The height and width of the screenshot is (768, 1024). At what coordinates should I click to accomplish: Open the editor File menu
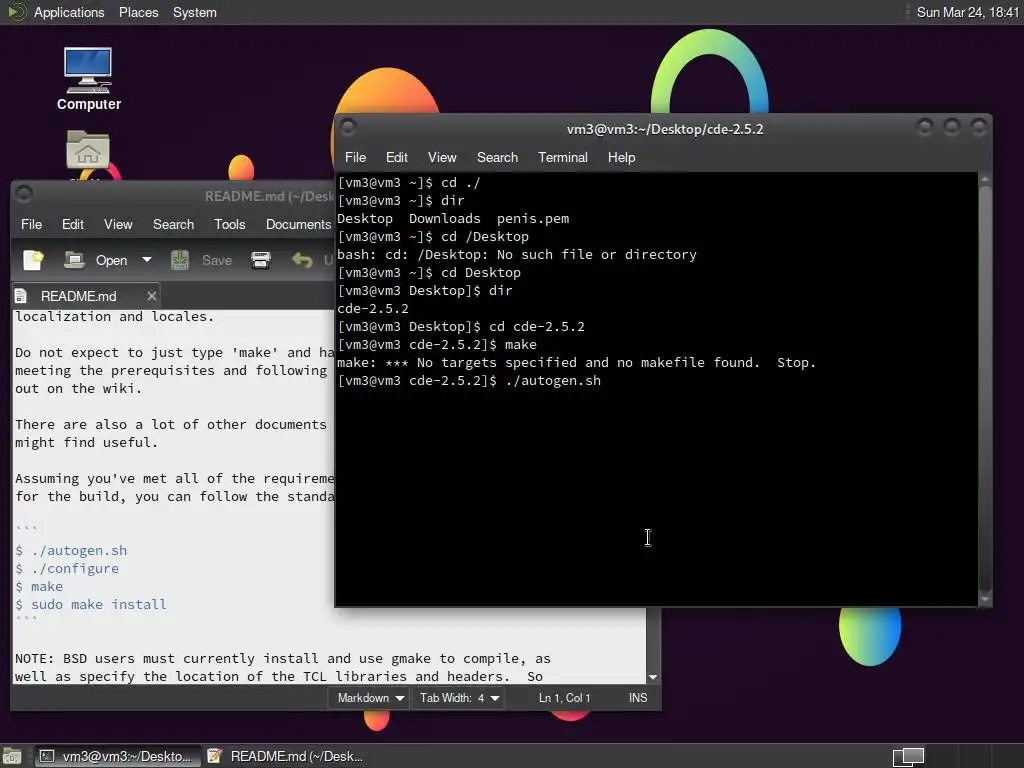(31, 225)
